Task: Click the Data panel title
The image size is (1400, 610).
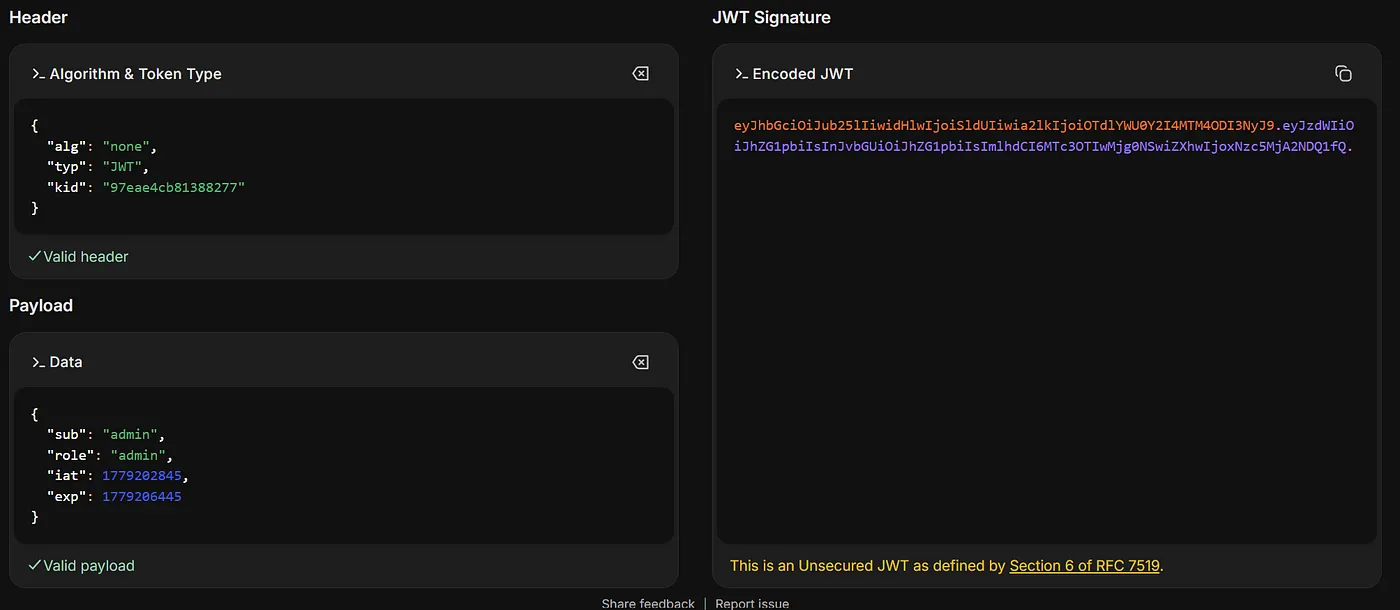Action: [66, 362]
